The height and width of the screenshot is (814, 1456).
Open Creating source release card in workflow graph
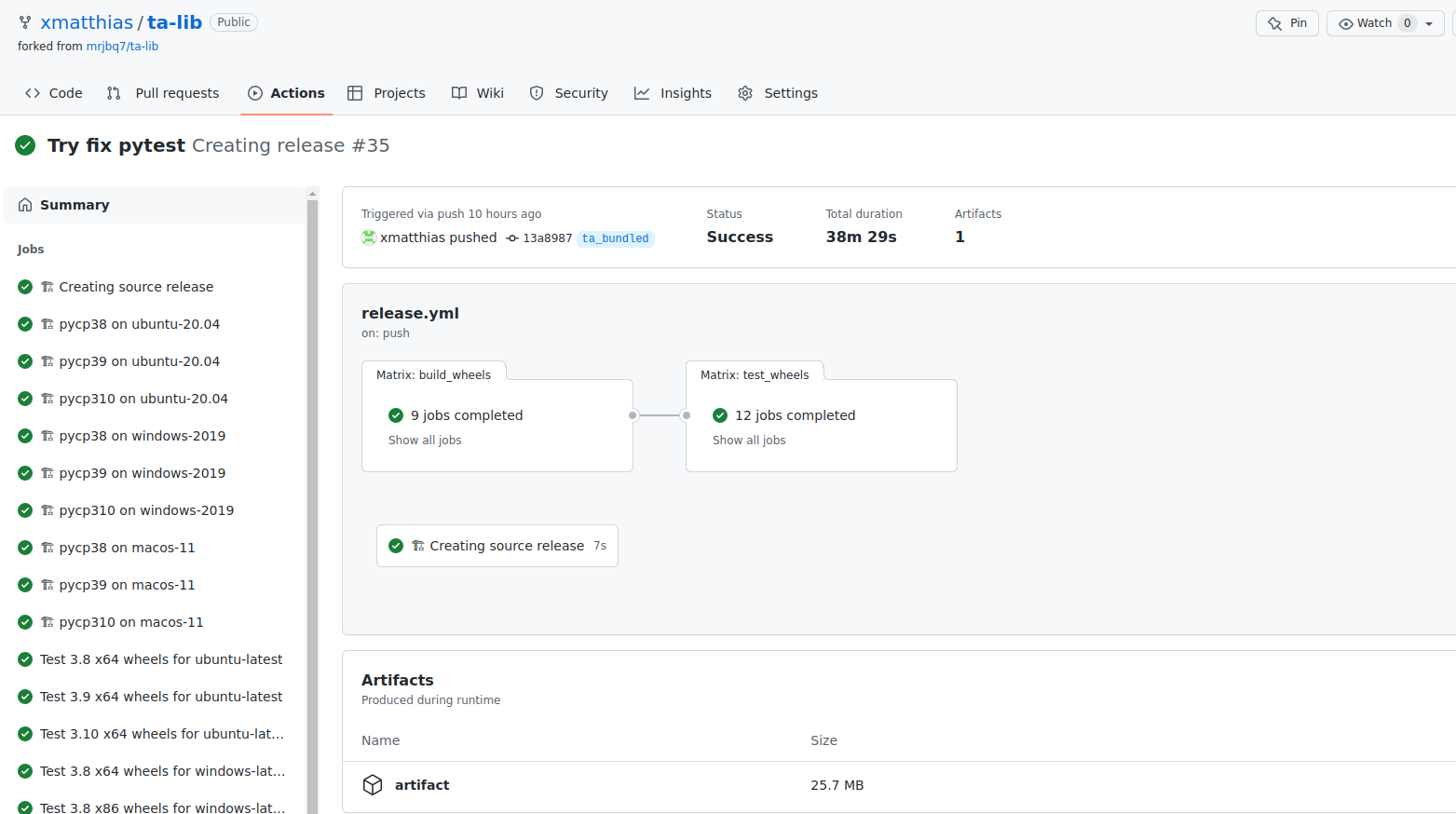point(497,546)
